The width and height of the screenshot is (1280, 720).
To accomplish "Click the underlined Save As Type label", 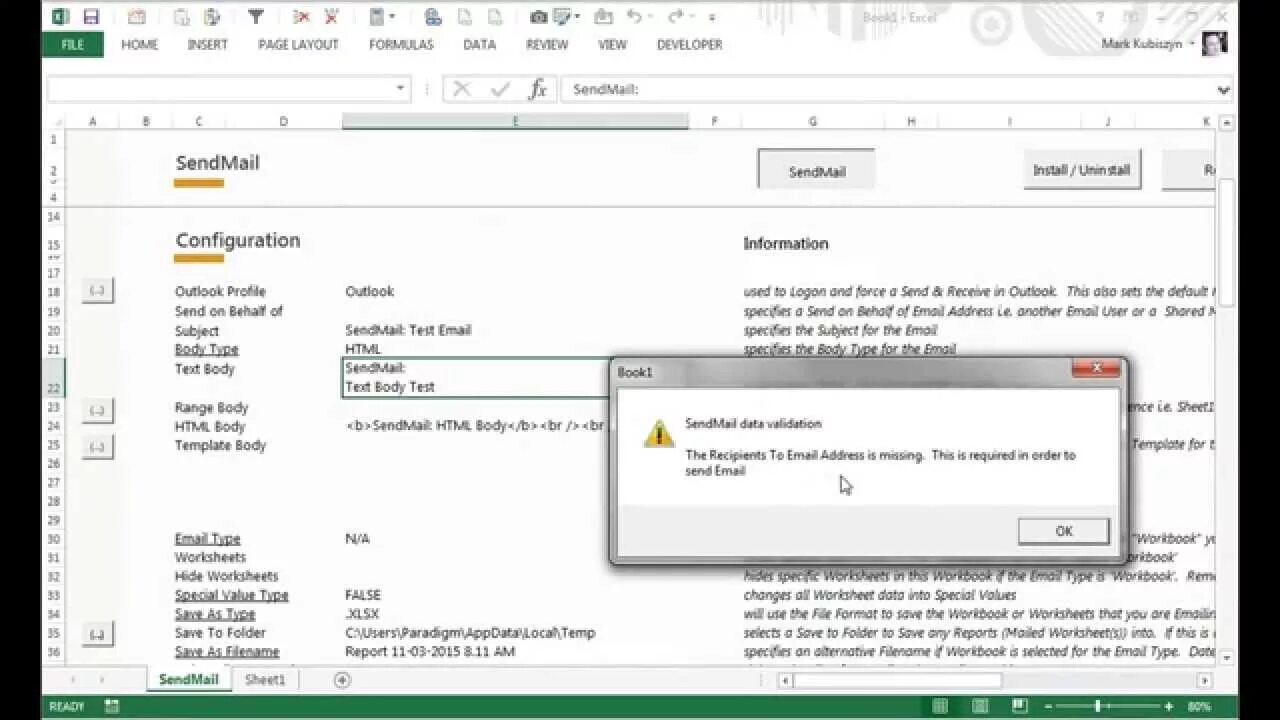I will point(215,614).
